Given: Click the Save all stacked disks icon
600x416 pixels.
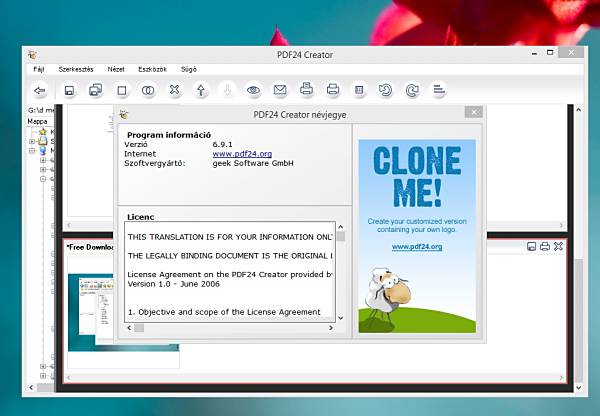Looking at the screenshot, I should pyautogui.click(x=95, y=90).
